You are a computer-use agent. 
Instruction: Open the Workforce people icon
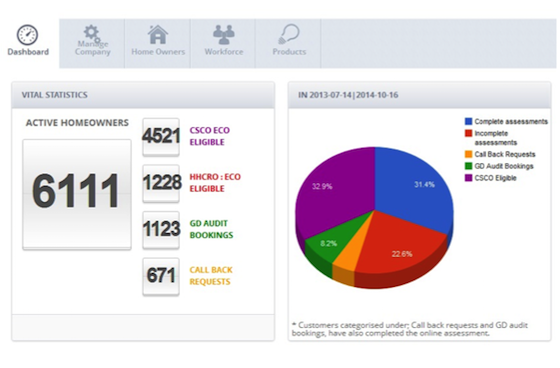[224, 35]
